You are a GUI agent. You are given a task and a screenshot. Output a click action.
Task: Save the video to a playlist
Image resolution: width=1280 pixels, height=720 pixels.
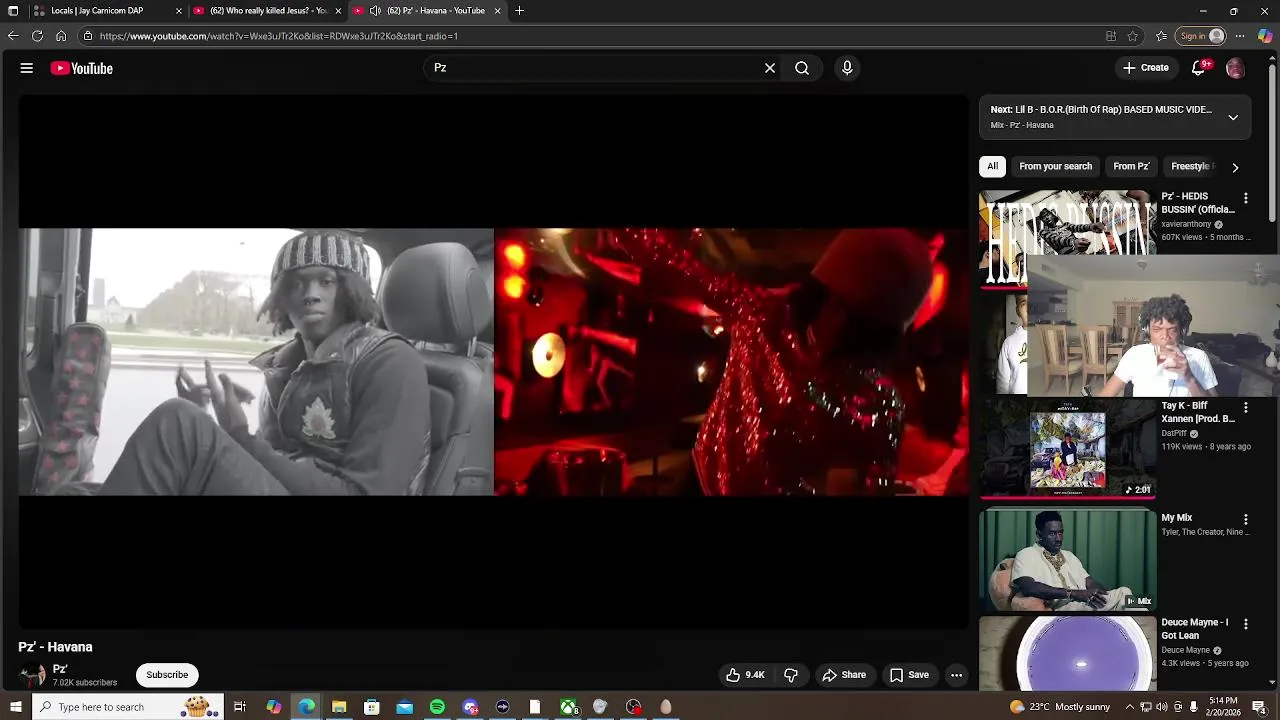pyautogui.click(x=909, y=675)
